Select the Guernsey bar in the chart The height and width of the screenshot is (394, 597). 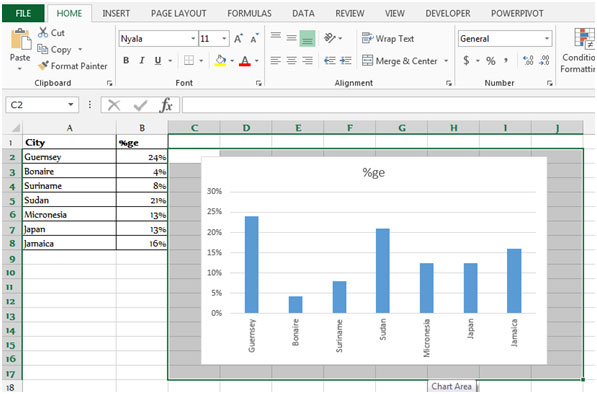click(x=251, y=265)
